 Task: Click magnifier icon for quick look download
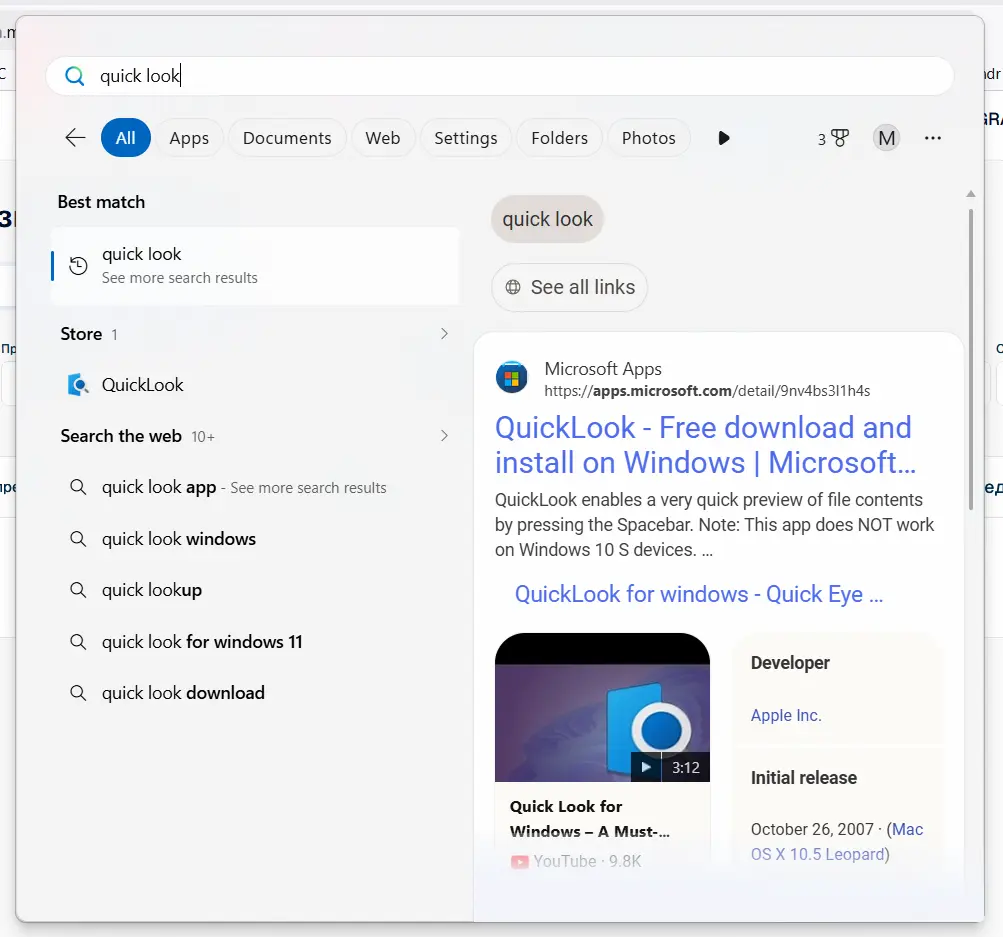(78, 693)
